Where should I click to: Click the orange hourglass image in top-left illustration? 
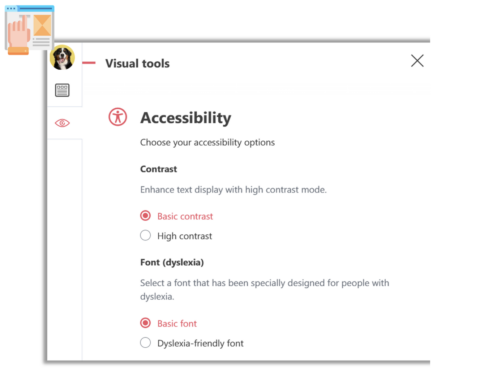click(42, 25)
